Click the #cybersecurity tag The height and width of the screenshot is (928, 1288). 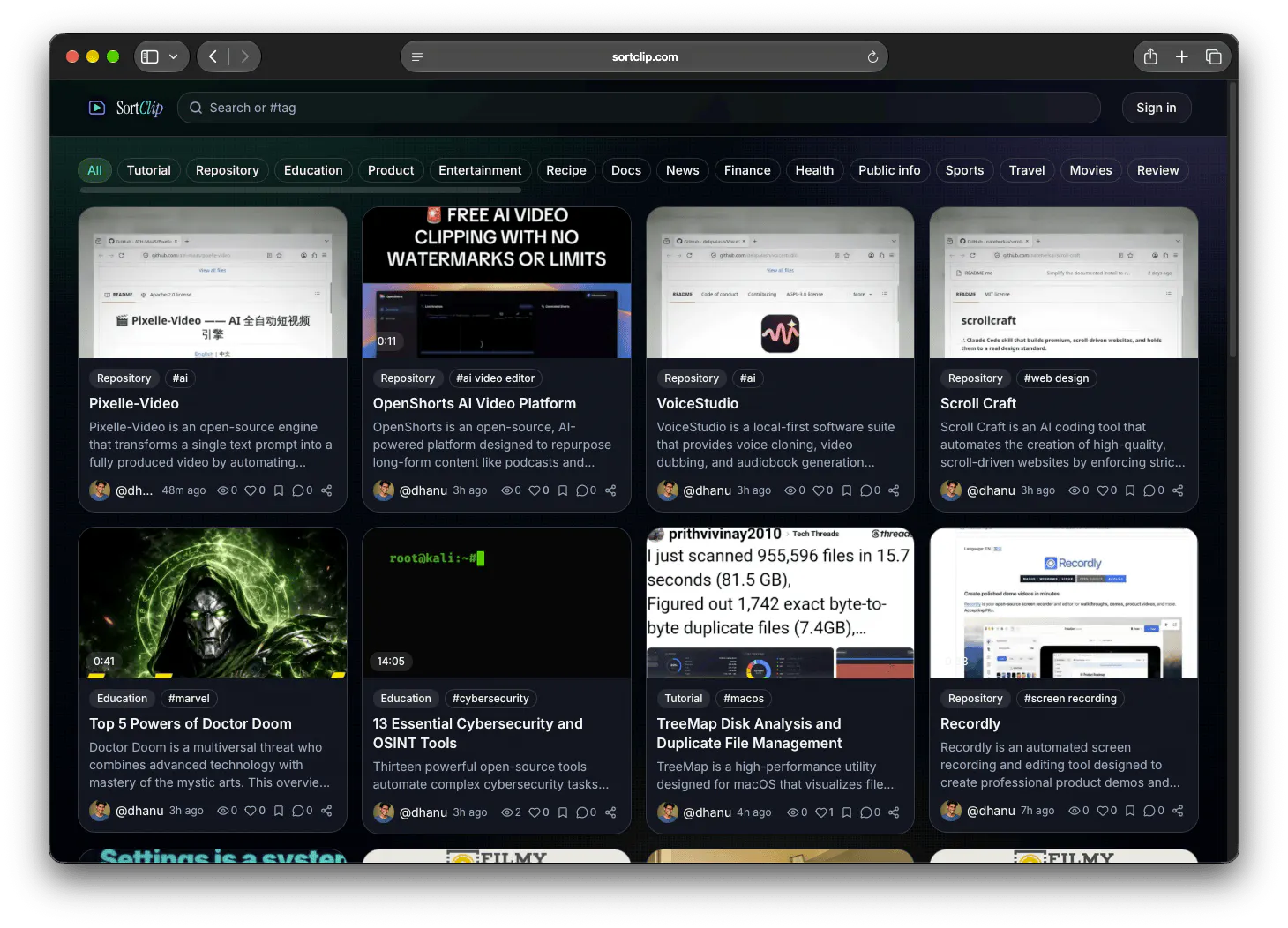pyautogui.click(x=490, y=699)
